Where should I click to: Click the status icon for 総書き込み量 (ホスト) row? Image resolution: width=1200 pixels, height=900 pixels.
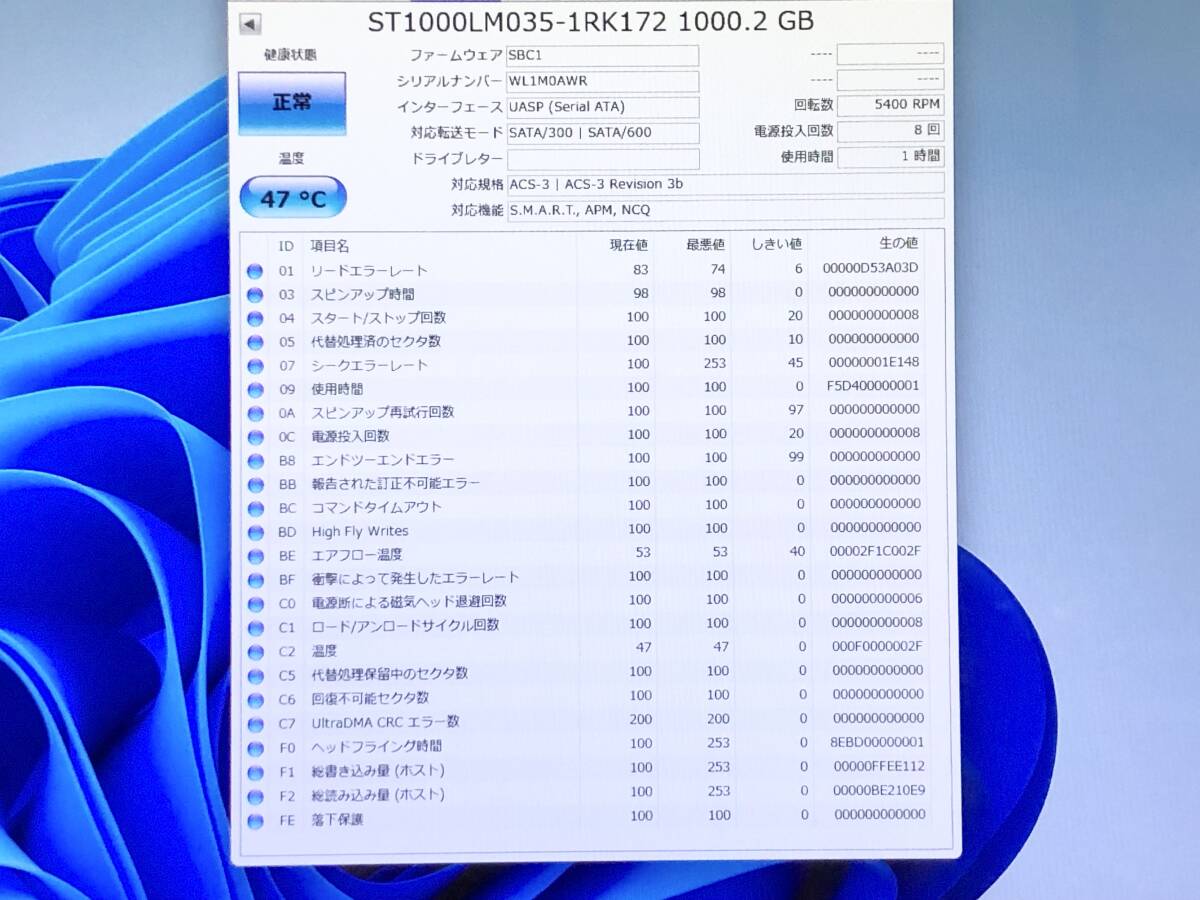254,772
